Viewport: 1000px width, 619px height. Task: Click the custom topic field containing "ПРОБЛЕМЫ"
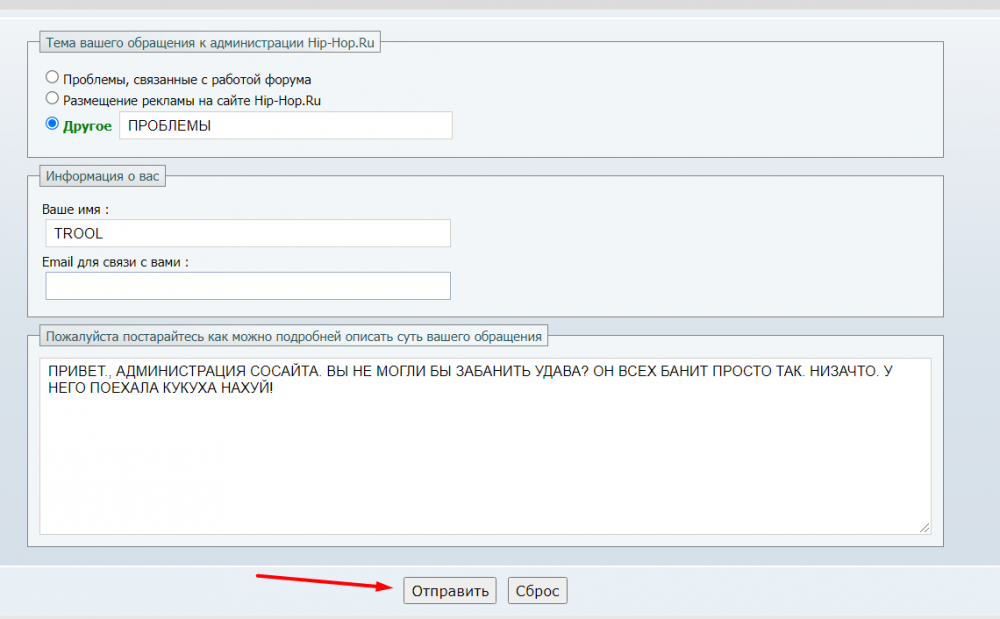pos(286,126)
